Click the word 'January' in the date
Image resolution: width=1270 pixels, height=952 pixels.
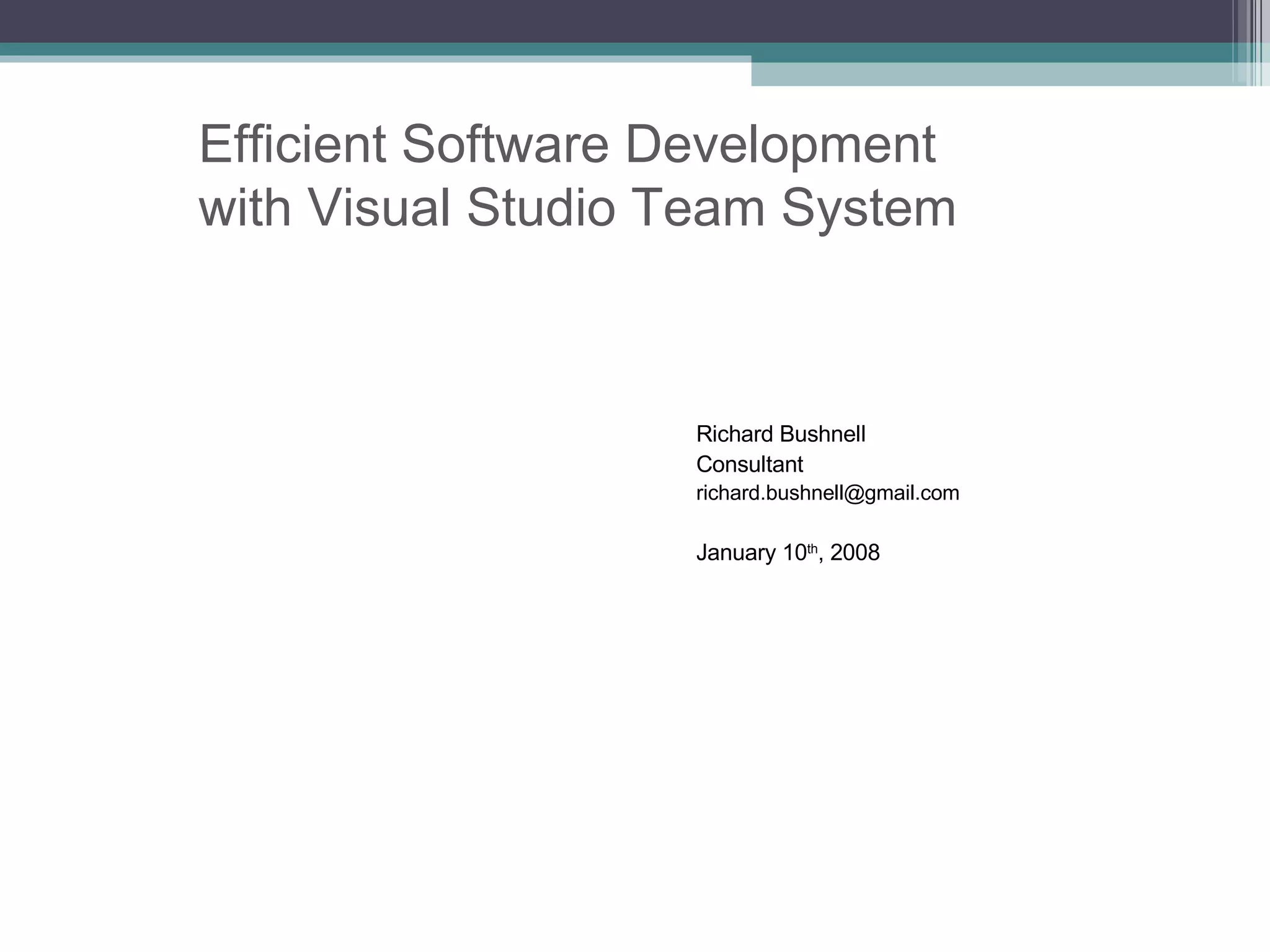click(735, 553)
